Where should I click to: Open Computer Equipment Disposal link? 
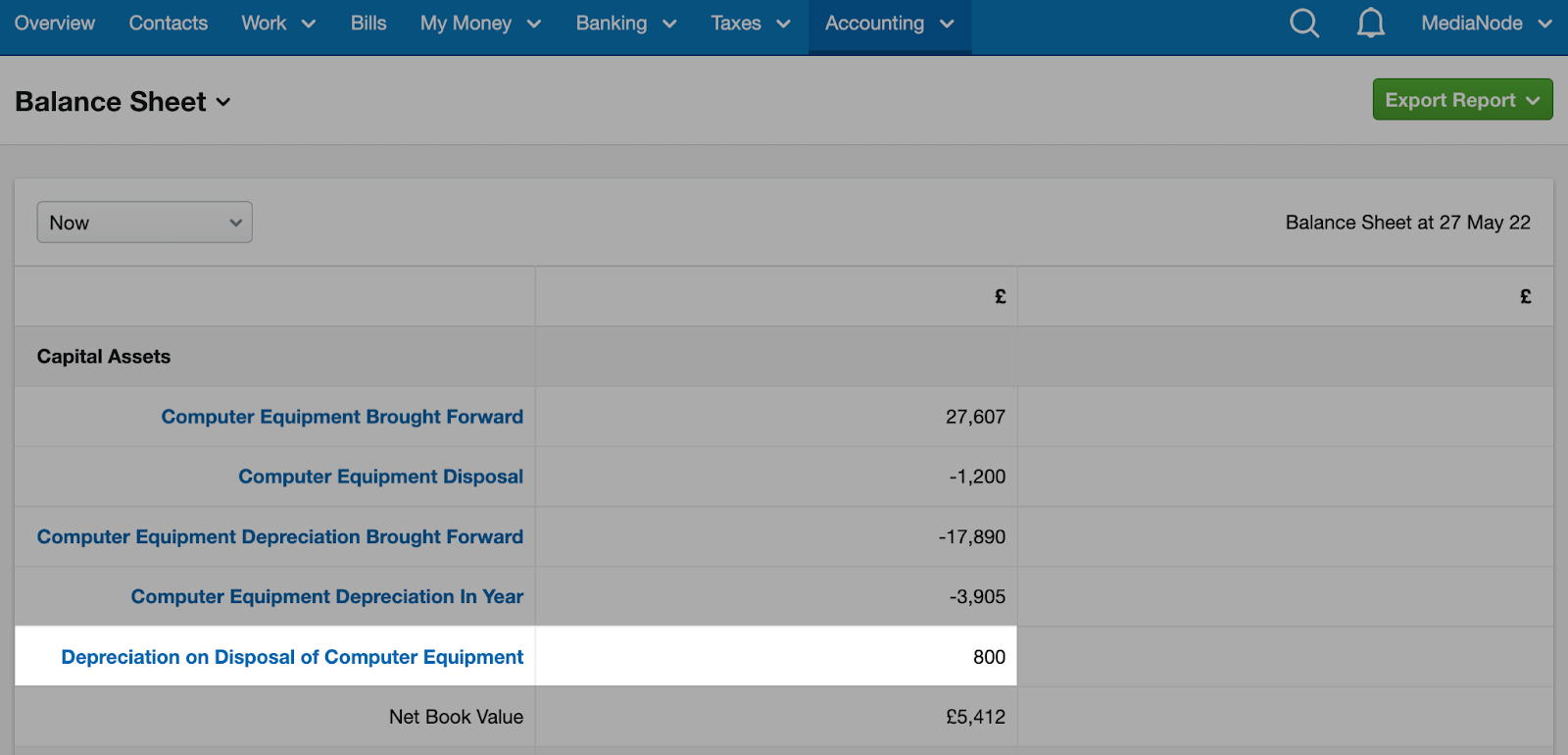pyautogui.click(x=380, y=477)
